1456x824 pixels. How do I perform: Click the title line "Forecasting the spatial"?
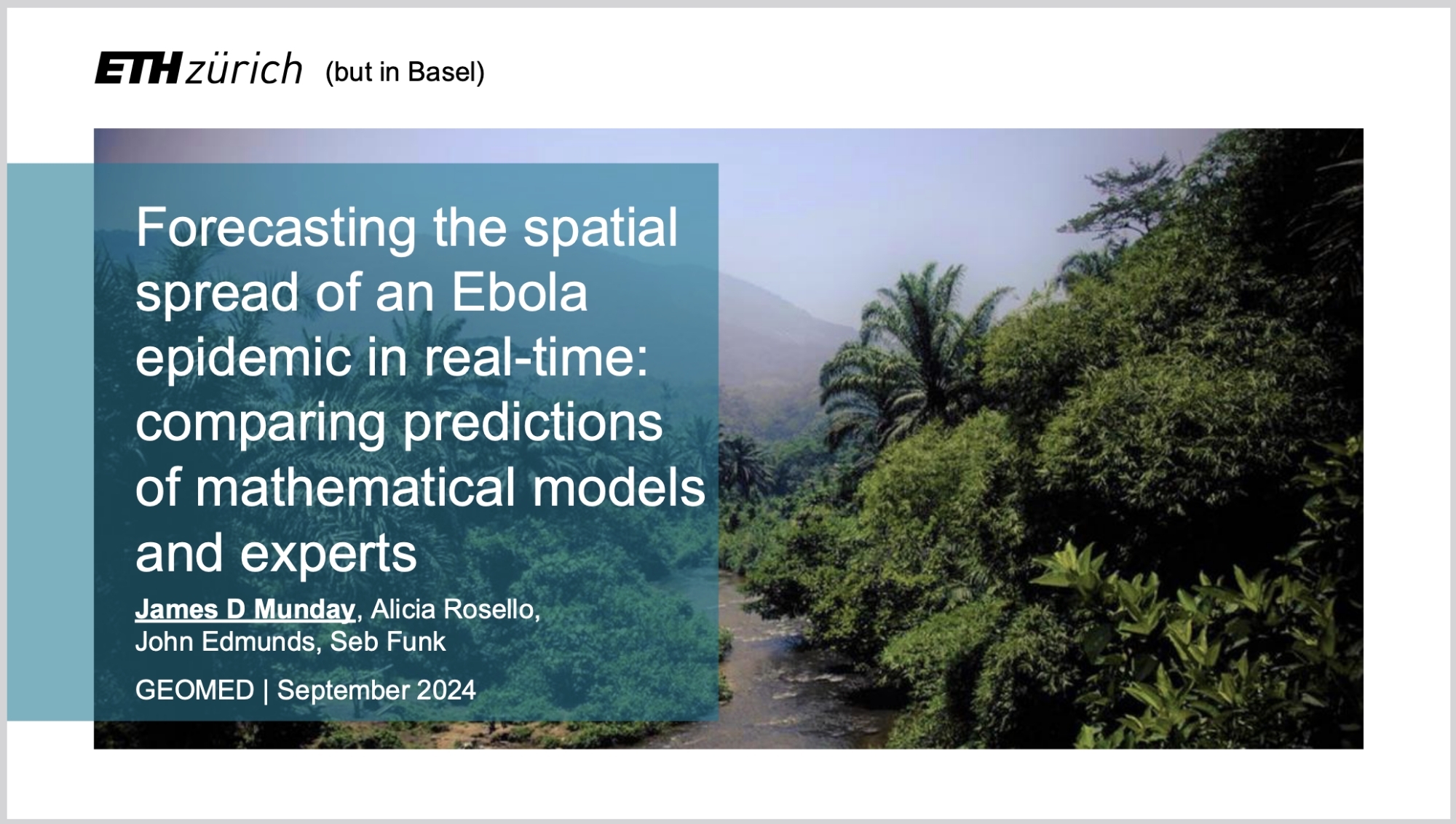pos(406,227)
